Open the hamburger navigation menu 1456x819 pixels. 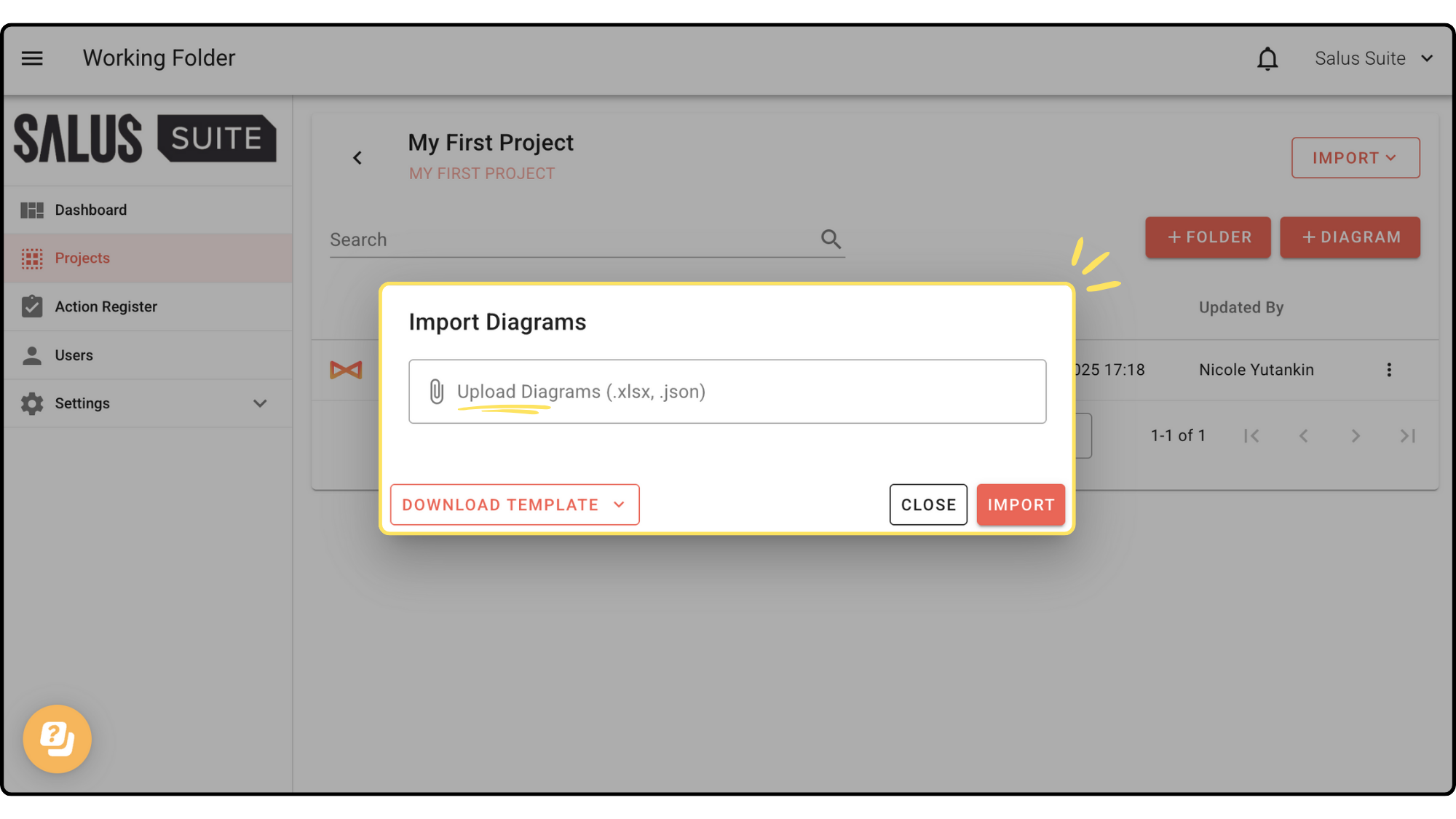pos(32,58)
